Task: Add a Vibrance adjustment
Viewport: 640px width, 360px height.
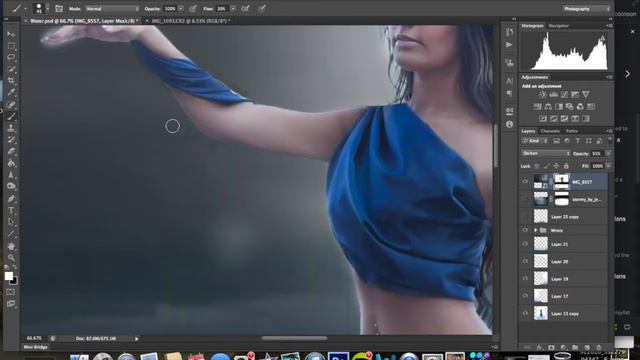Action: coord(575,95)
